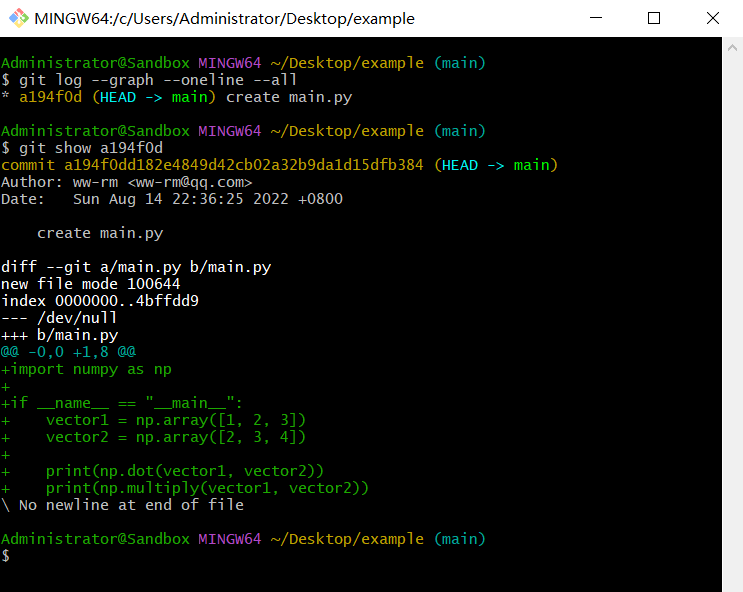The width and height of the screenshot is (743, 592).
Task: Click the 'vector2 = np.array([2, 3, 4])' line
Action: 176,437
